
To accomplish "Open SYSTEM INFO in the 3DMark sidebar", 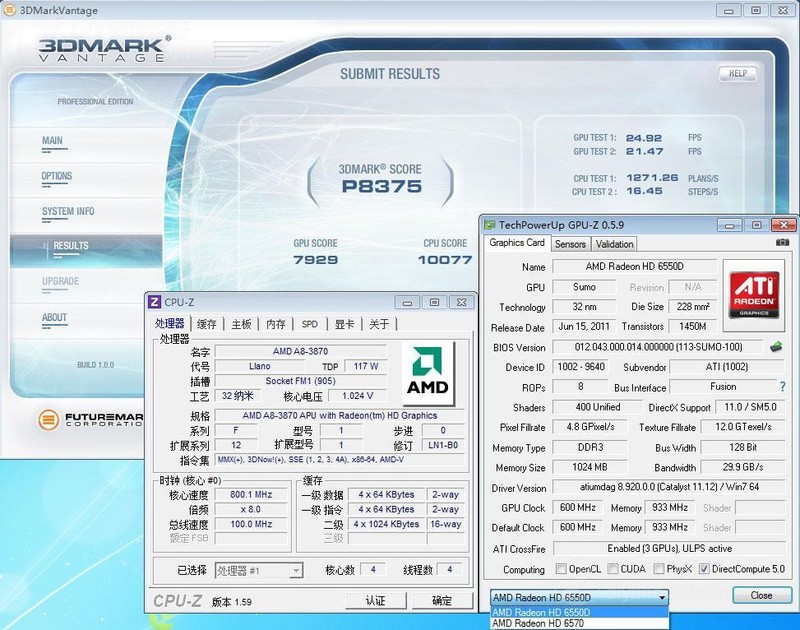I will coord(68,211).
